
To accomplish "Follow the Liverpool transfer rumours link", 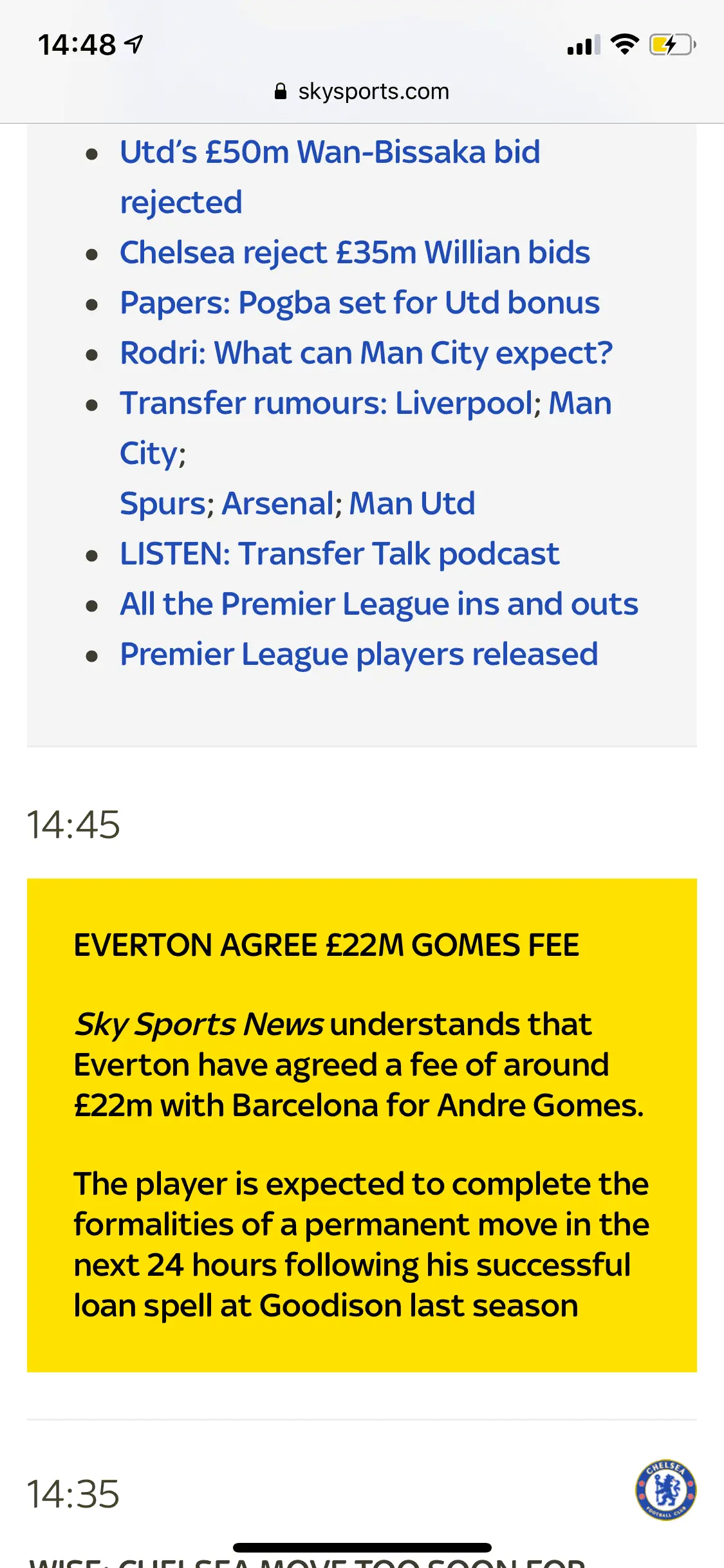I will pyautogui.click(x=463, y=404).
